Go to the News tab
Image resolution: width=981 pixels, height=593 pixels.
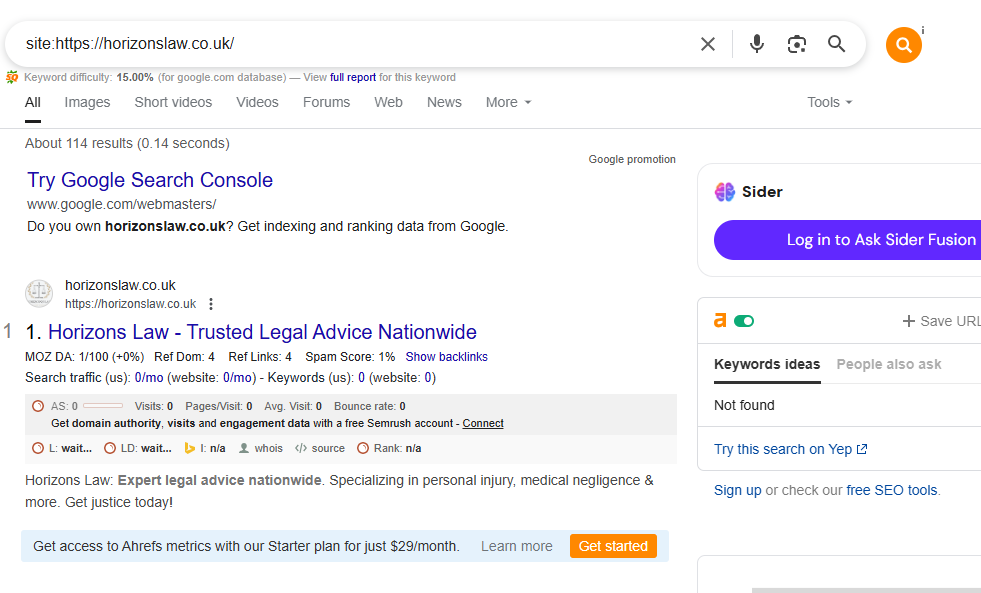click(444, 102)
